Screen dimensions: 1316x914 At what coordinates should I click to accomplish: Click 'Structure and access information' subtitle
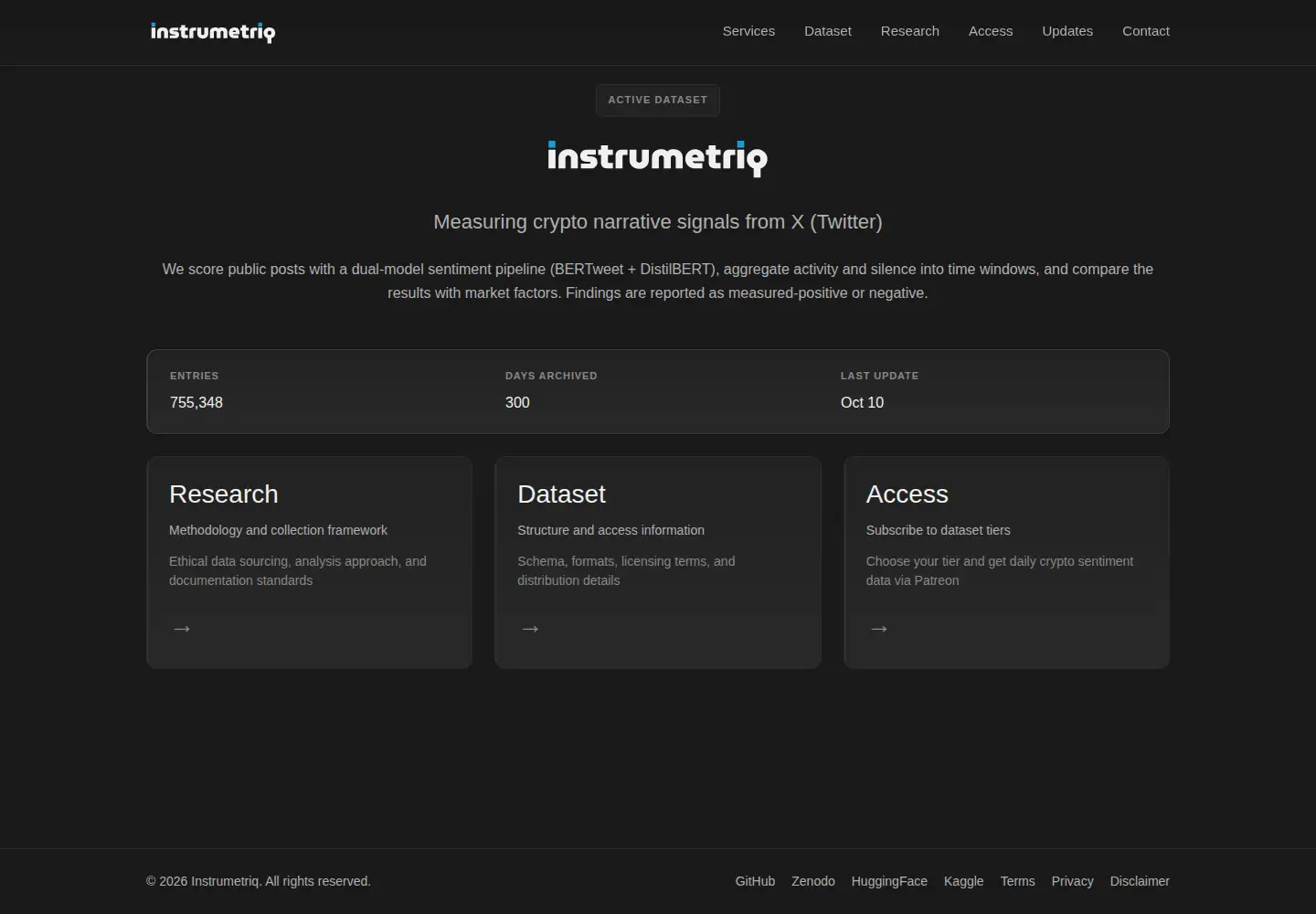[x=610, y=530]
